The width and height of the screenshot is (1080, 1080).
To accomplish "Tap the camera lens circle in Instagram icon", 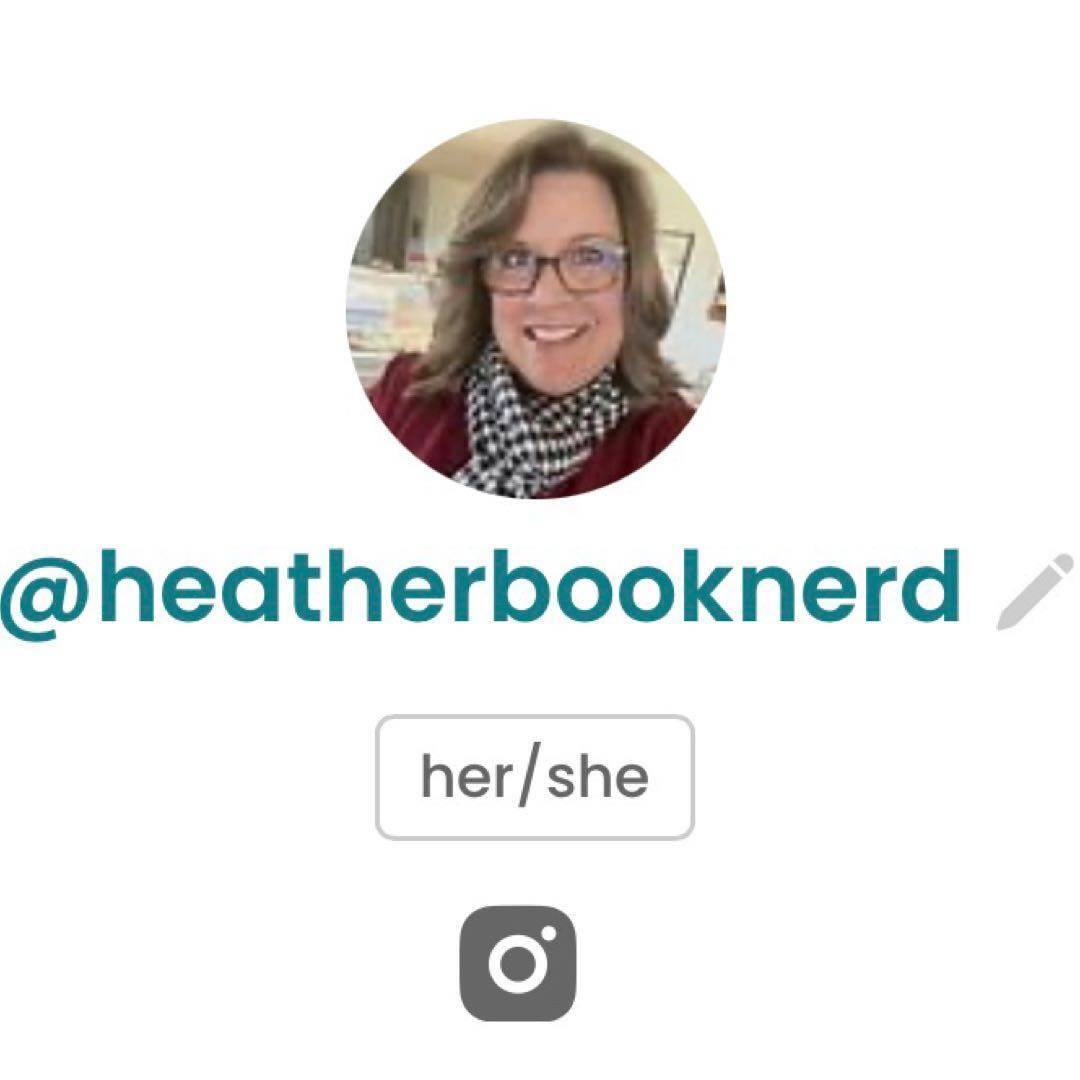I will pos(515,963).
